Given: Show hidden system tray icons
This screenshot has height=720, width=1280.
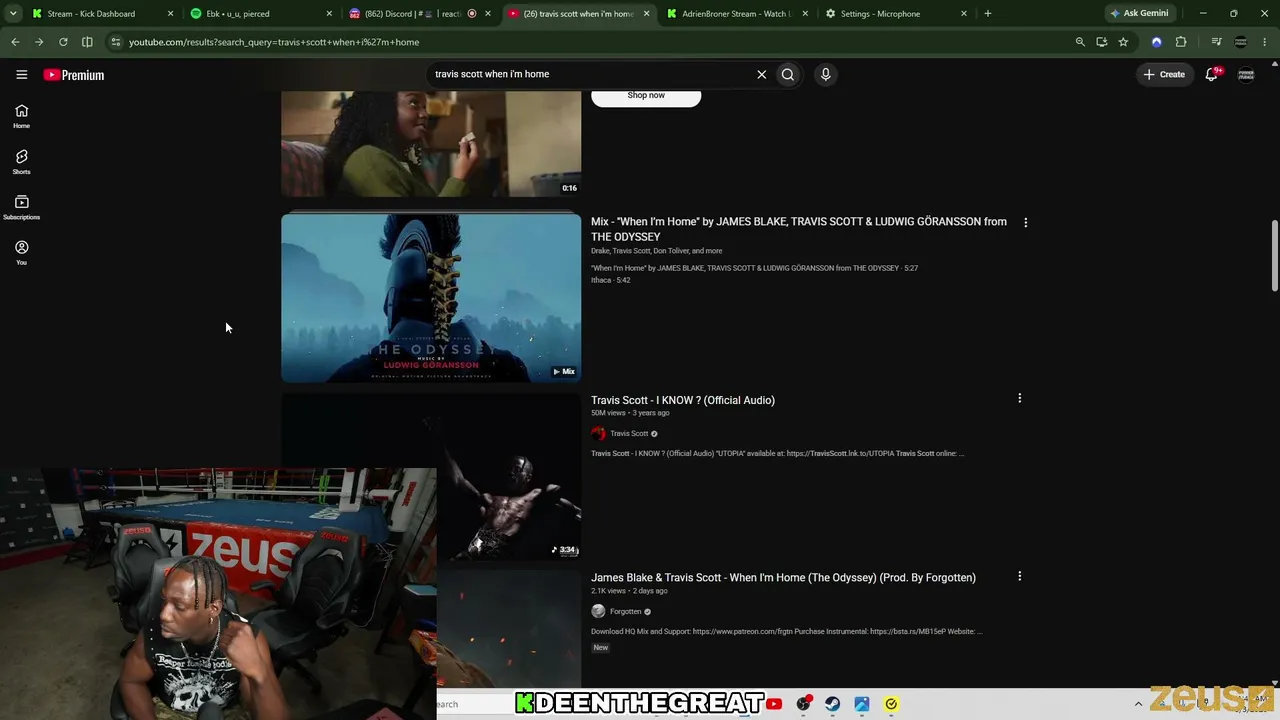Looking at the screenshot, I should [x=1138, y=704].
